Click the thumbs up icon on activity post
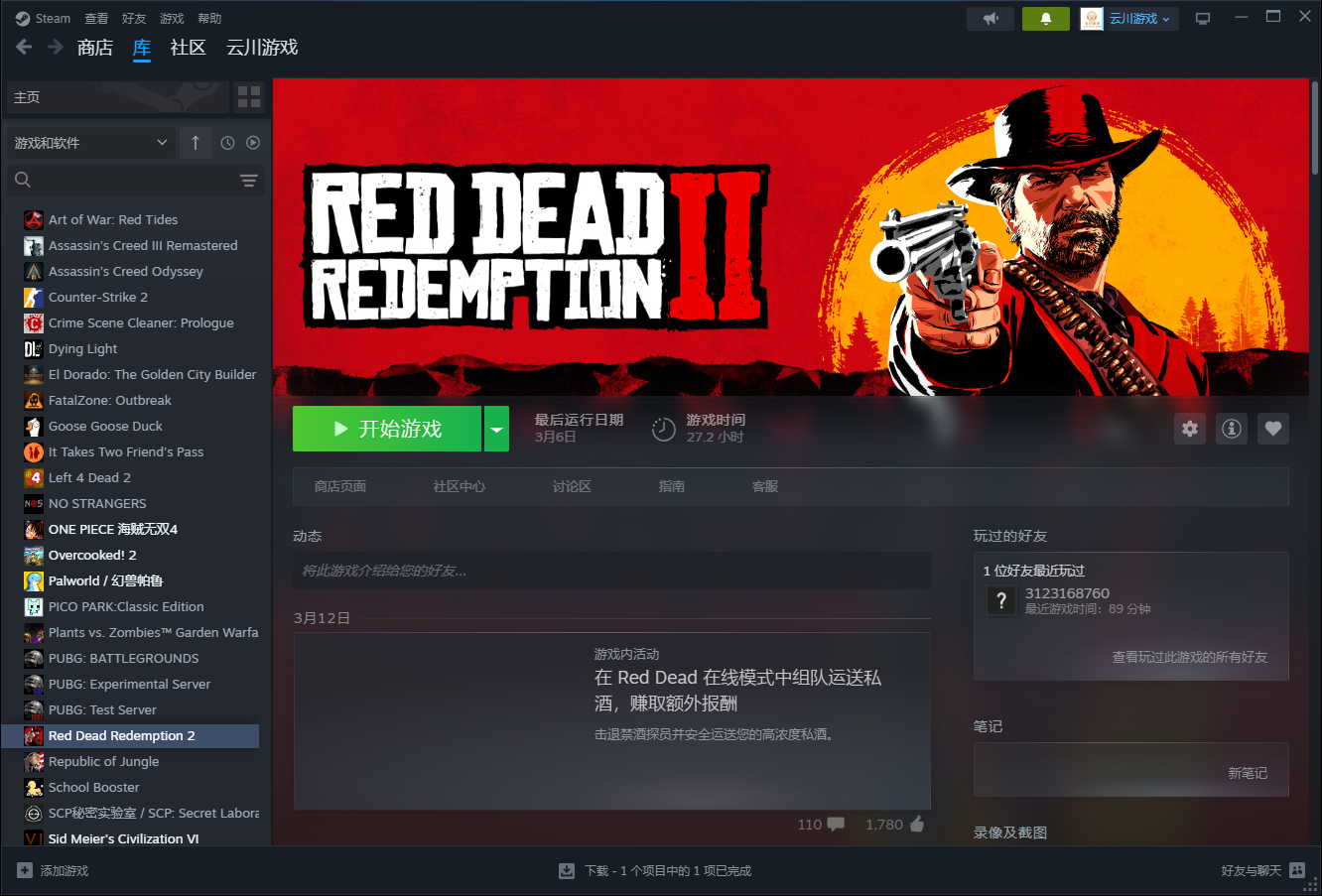 [x=916, y=824]
